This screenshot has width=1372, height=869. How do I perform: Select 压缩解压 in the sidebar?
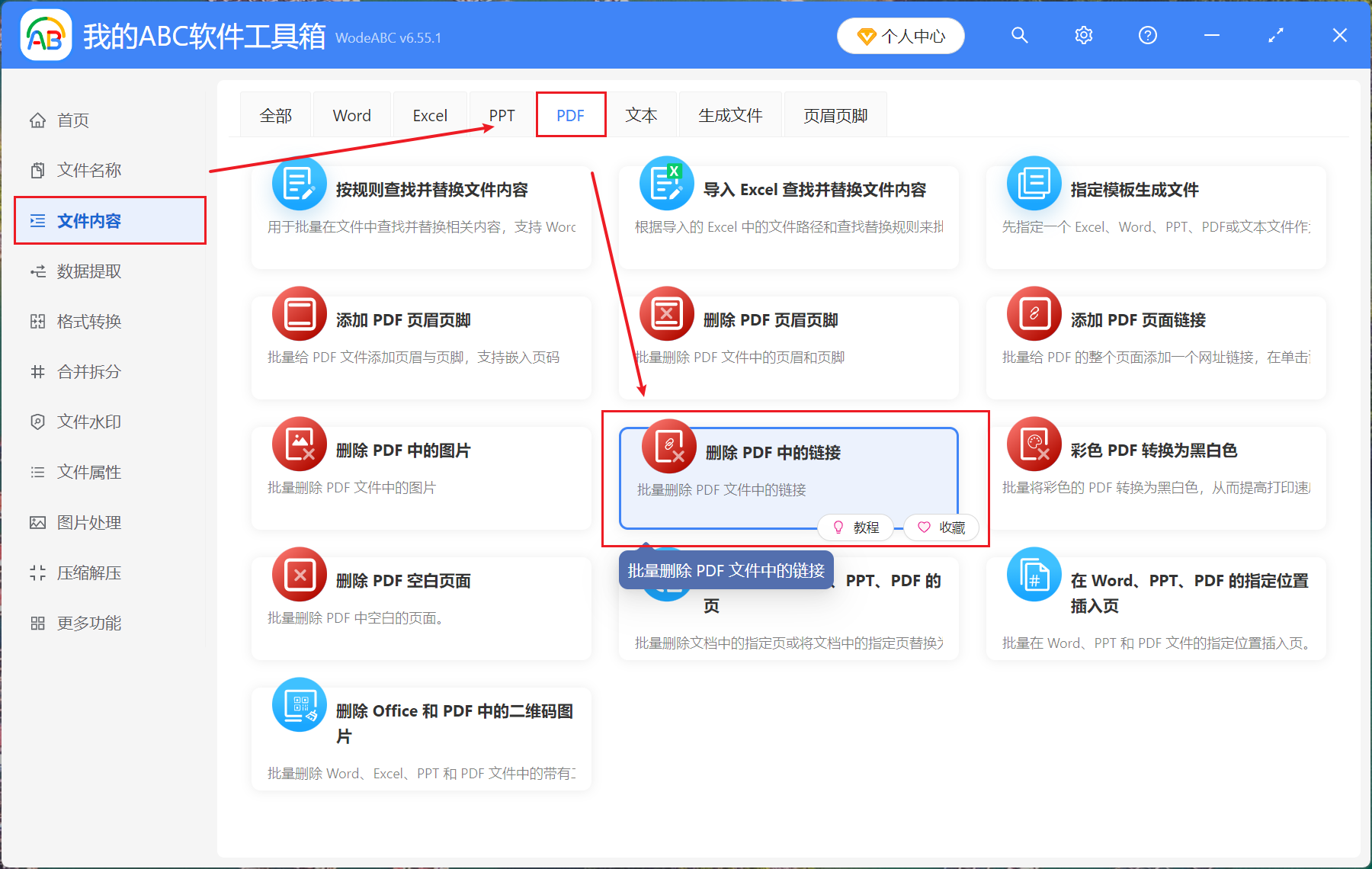[88, 572]
